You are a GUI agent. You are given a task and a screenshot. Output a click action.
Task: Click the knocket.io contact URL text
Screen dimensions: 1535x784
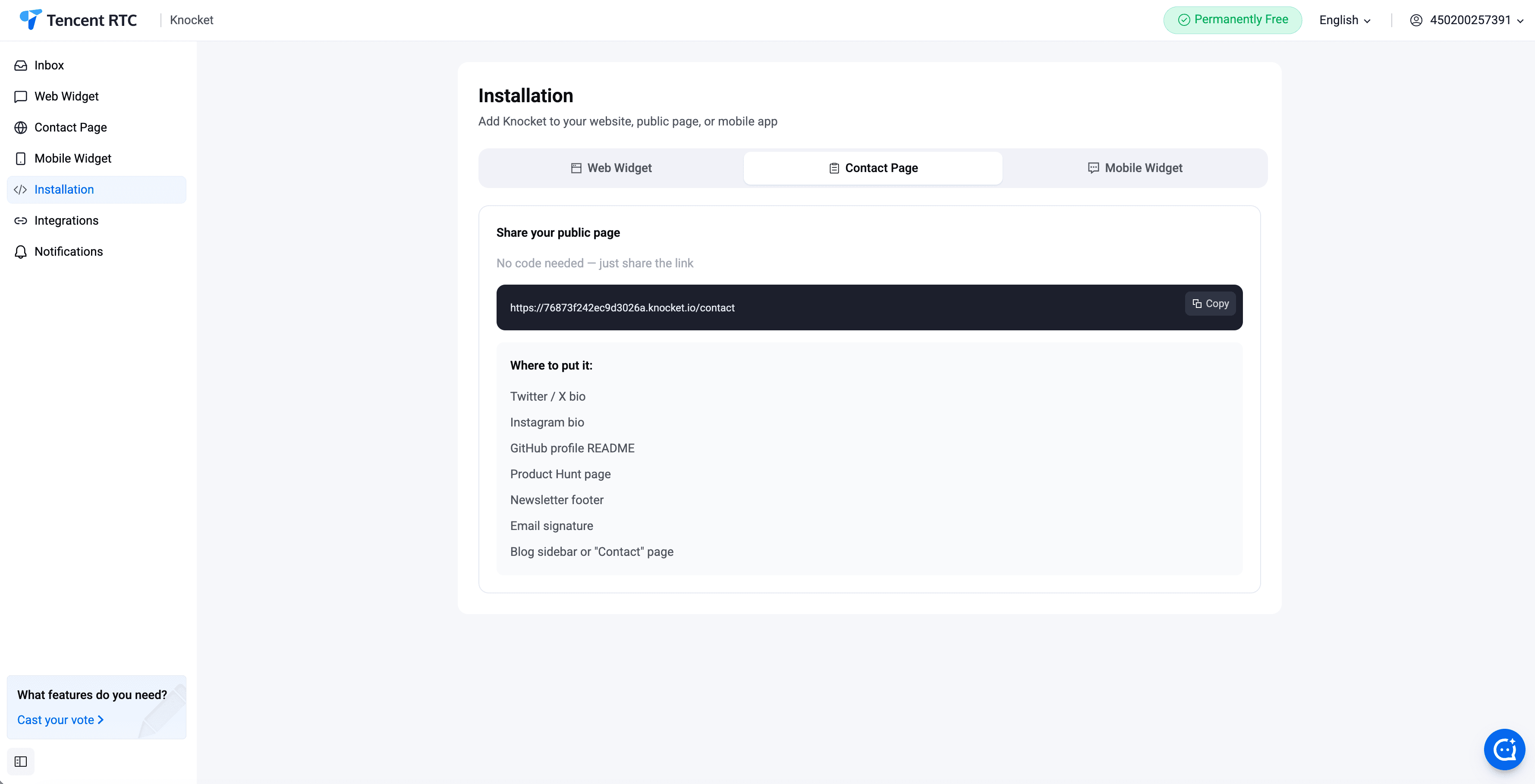[622, 308]
